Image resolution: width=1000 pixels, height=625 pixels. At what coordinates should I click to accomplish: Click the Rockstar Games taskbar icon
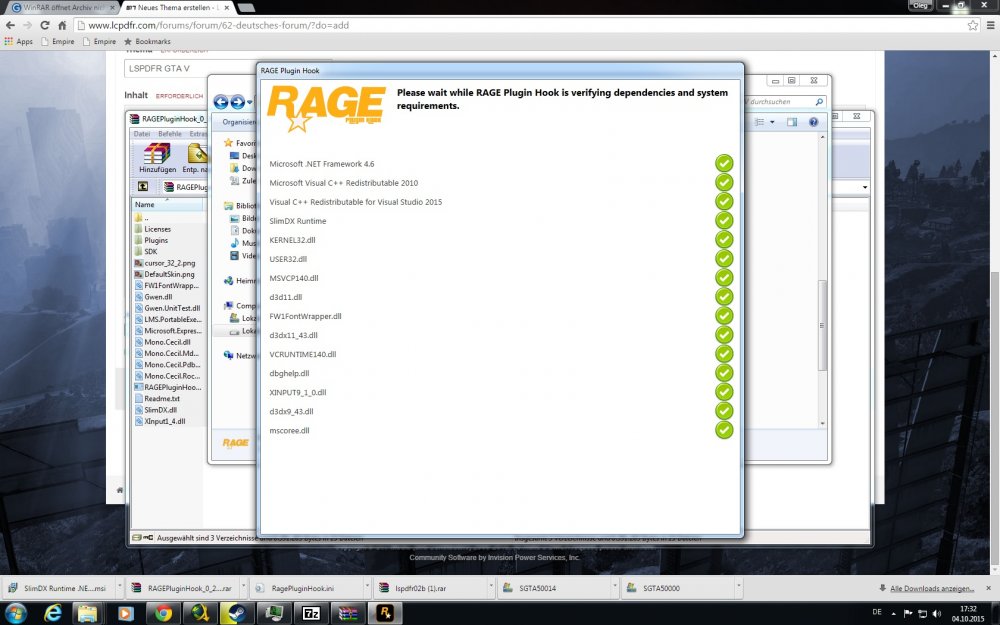click(x=385, y=614)
